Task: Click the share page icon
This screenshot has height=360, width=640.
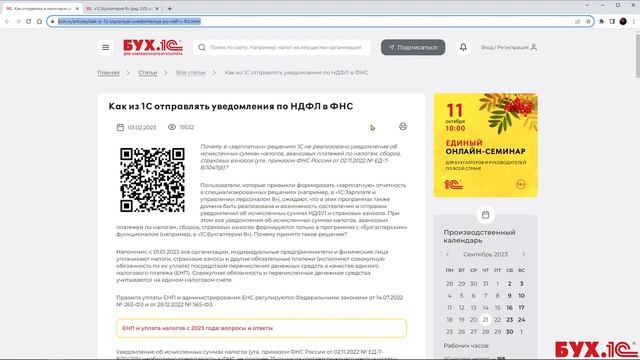Action: 578,21
